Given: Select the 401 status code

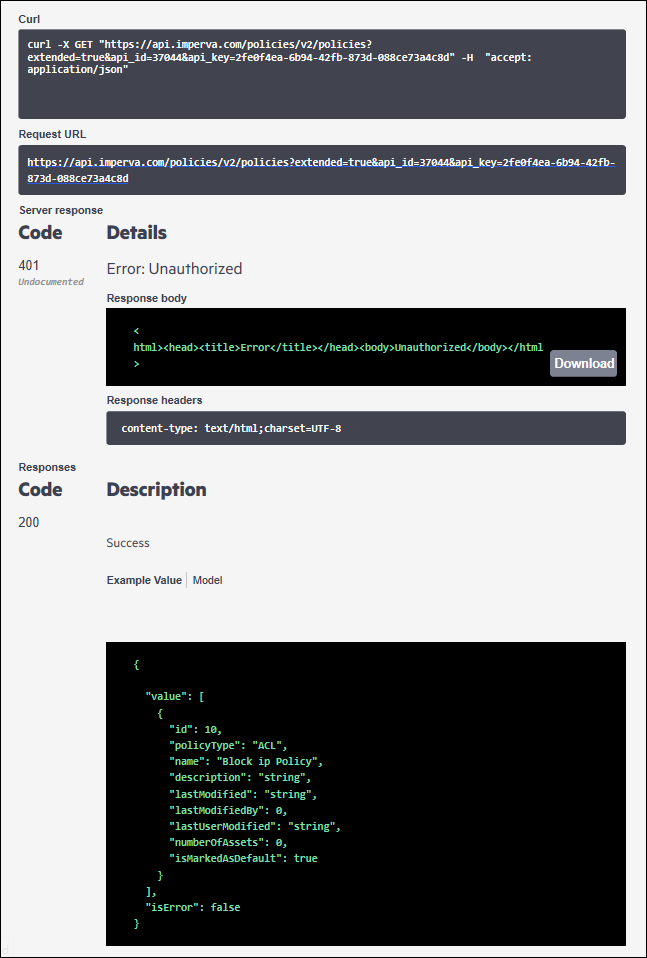Looking at the screenshot, I should tap(29, 265).
